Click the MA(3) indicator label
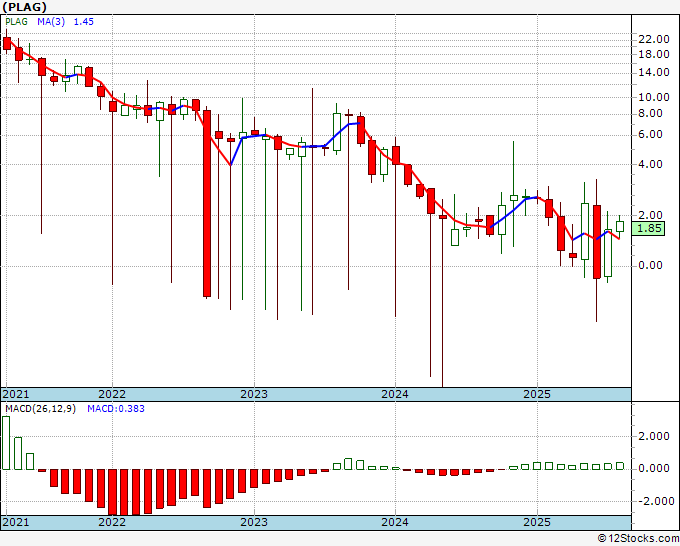 [51, 22]
